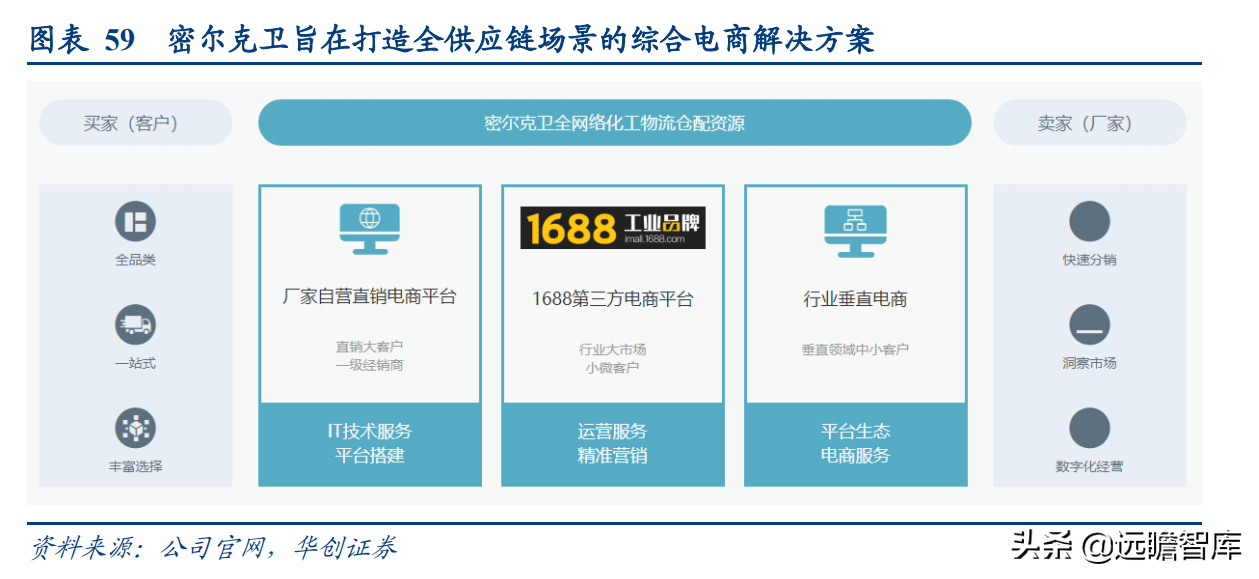Click the 资料来源：公司官网，华创证券 source line
The height and width of the screenshot is (579, 1259).
pyautogui.click(x=213, y=548)
